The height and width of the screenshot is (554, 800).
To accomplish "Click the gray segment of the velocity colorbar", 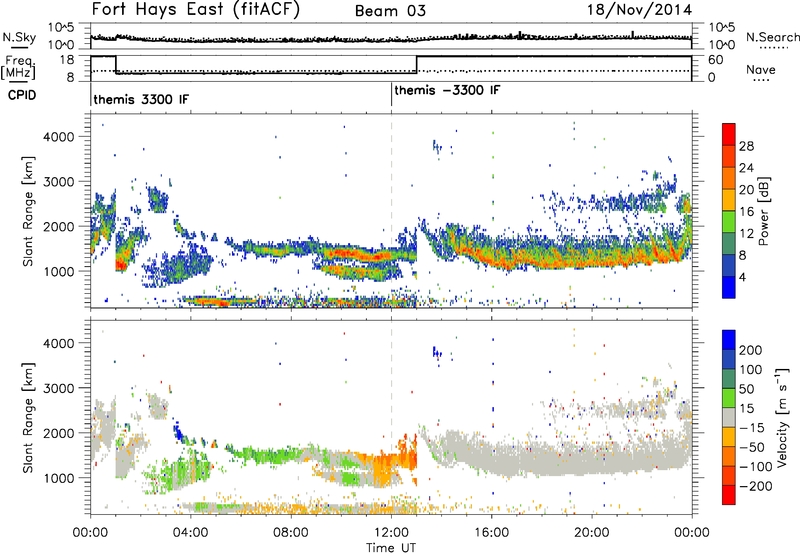I will pos(729,418).
